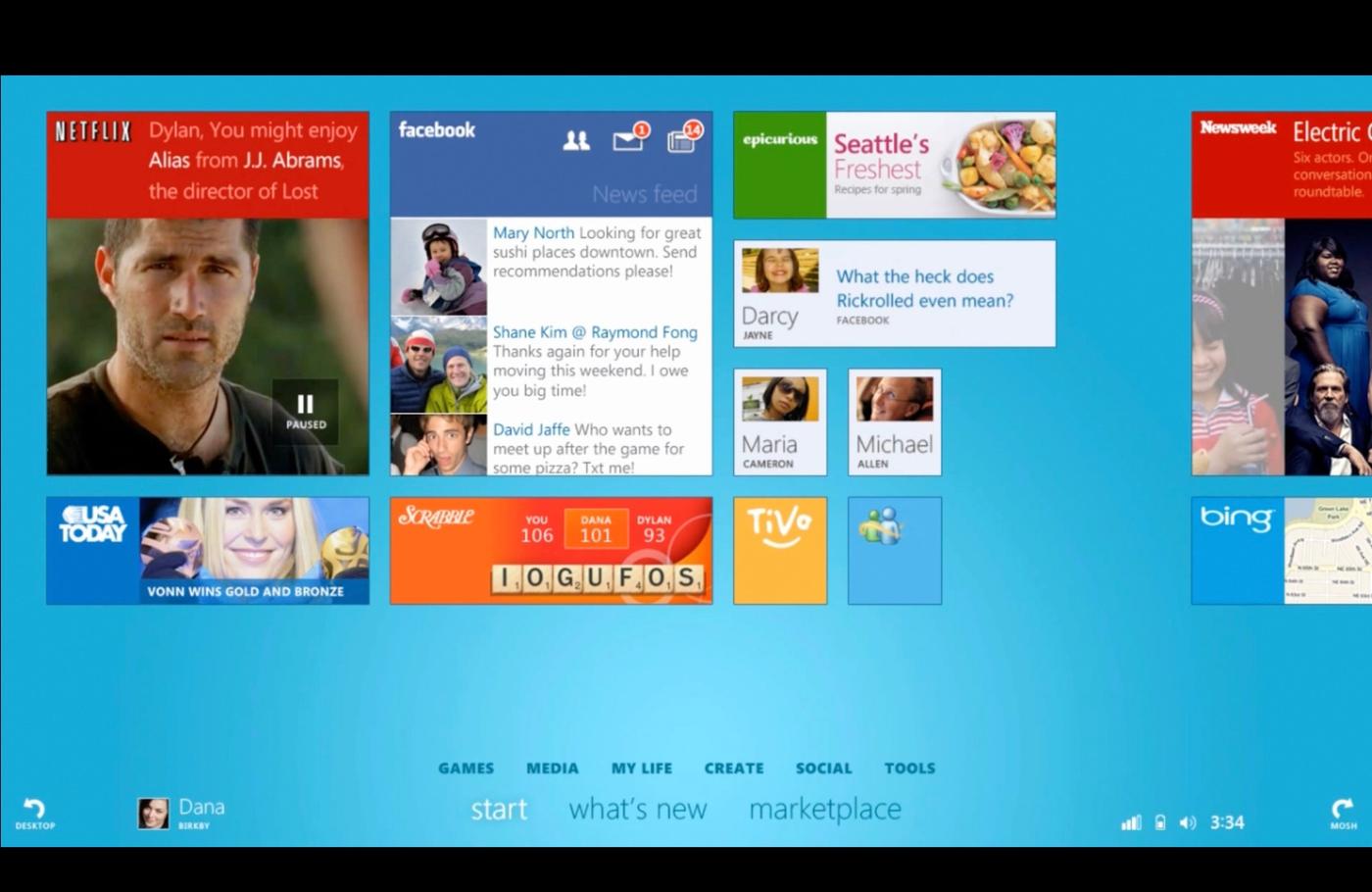This screenshot has width=1372, height=892.
Task: Click the USA Today logo
Action: (93, 524)
